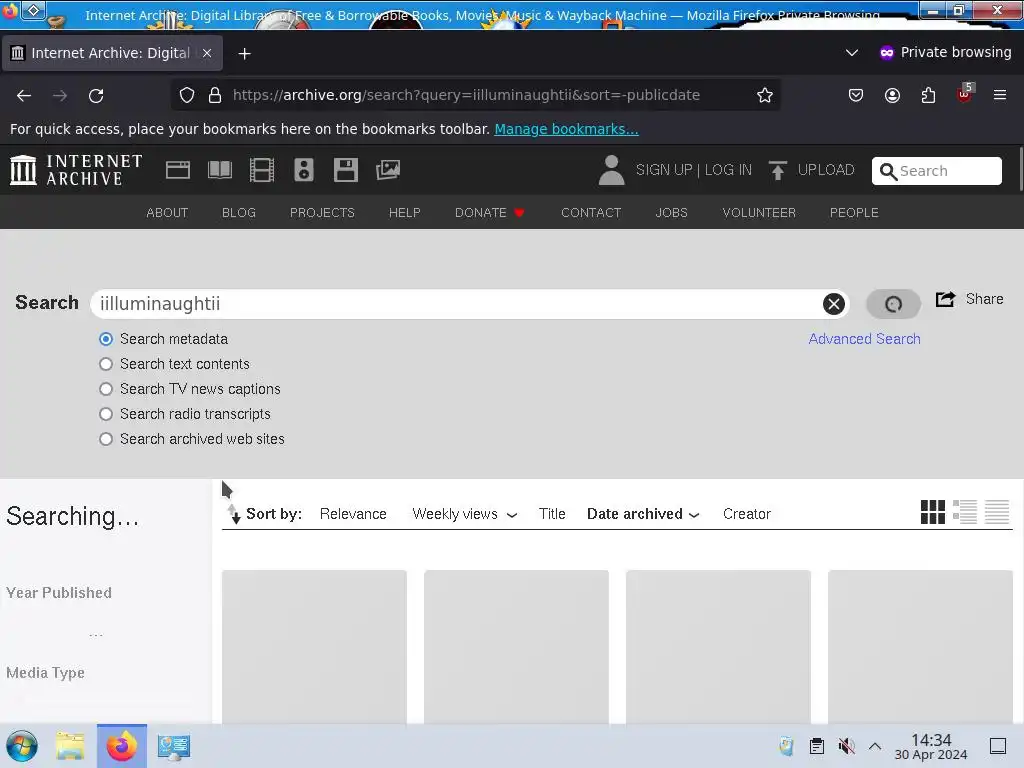Viewport: 1024px width, 768px height.
Task: Open the Software floppy disk icon
Action: coord(345,170)
